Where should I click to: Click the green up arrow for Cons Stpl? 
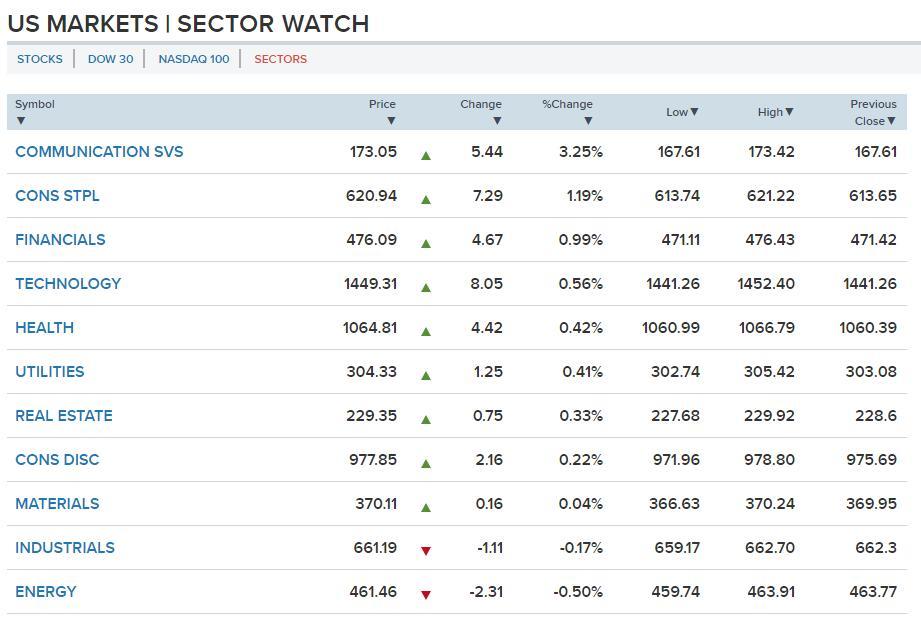point(426,199)
